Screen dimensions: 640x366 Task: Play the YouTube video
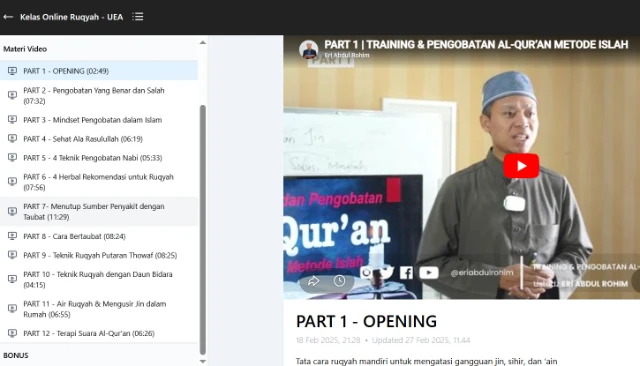(x=521, y=166)
